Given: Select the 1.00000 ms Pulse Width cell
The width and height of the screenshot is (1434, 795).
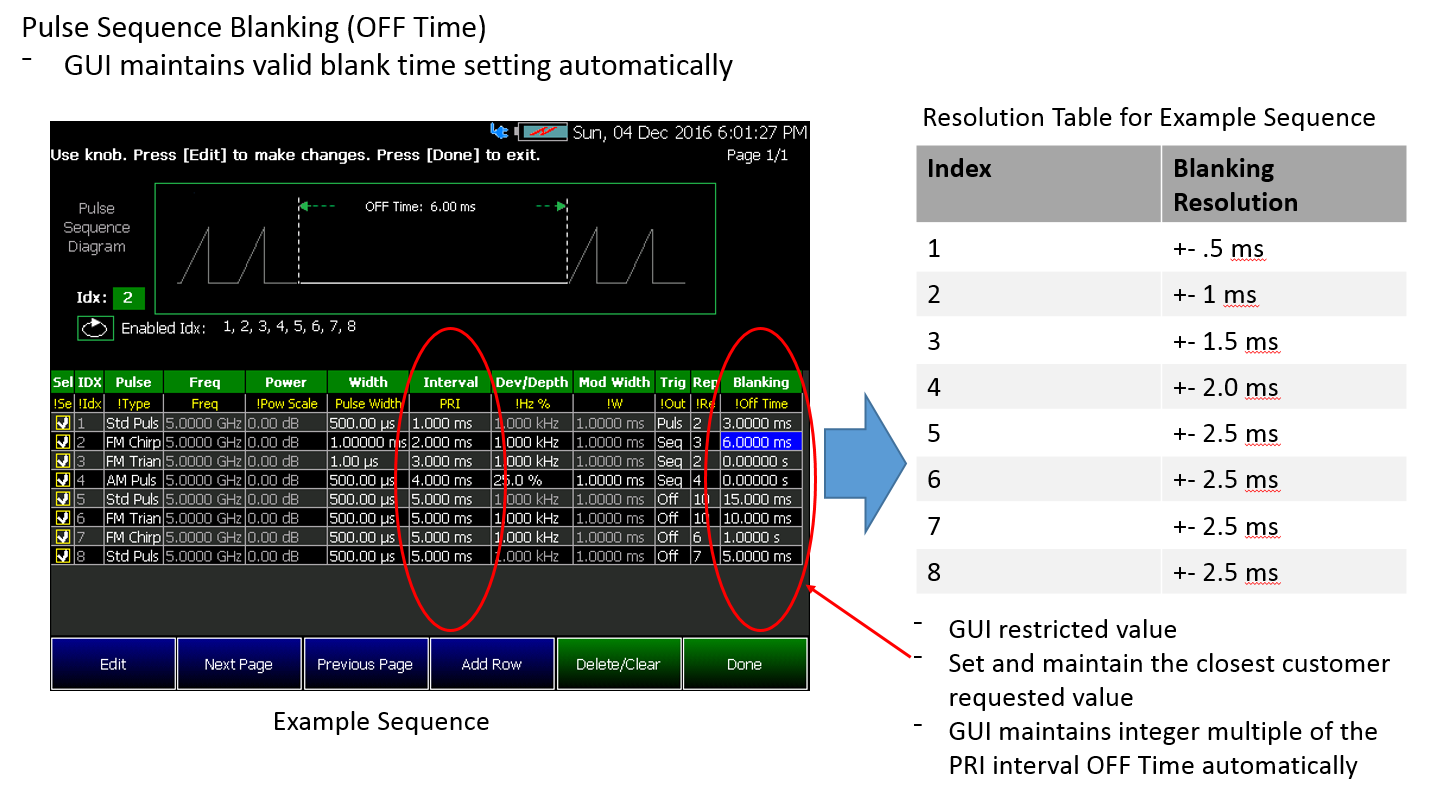Looking at the screenshot, I should point(368,442).
